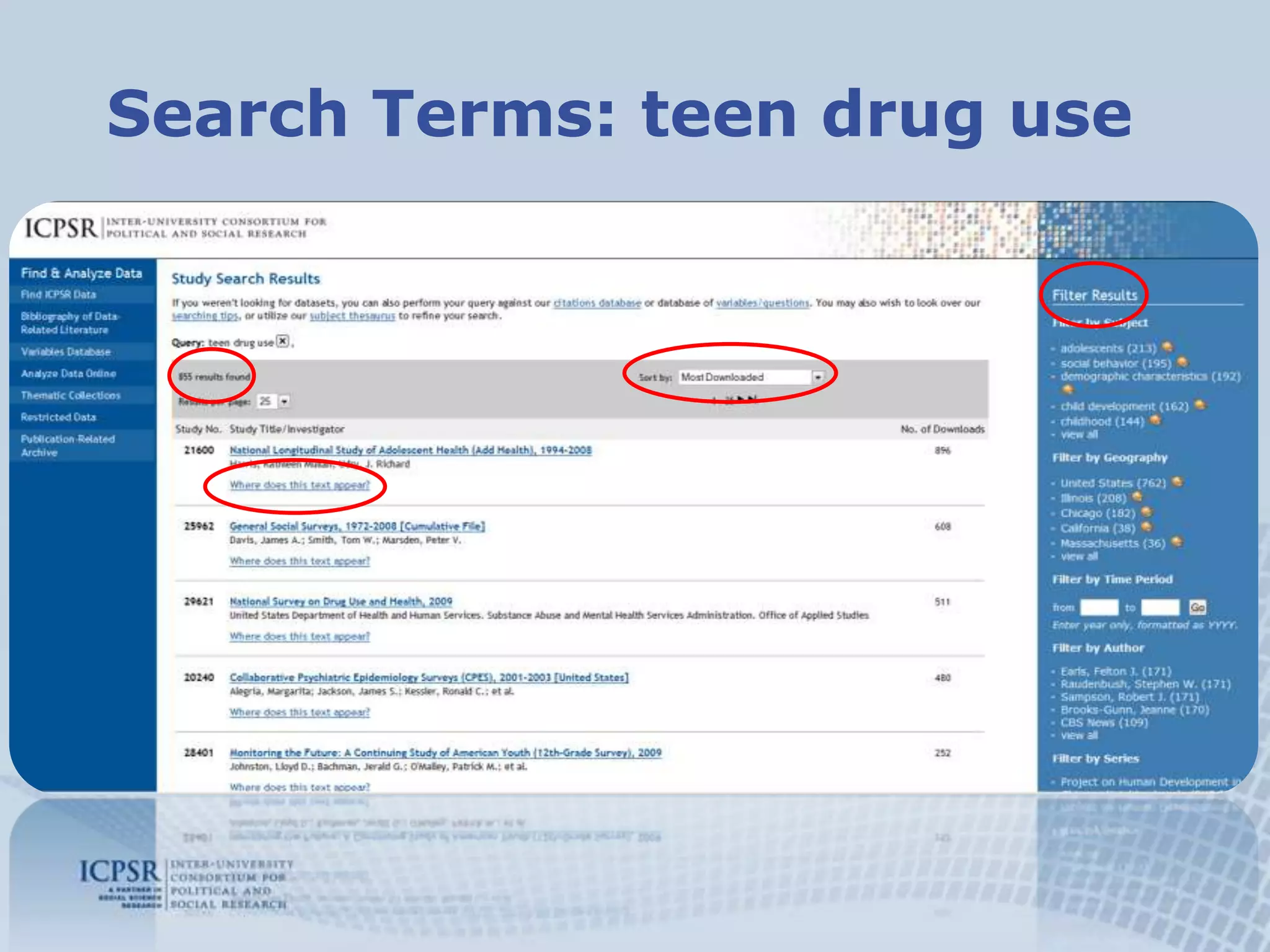
Task: Filter by author Brooks-Gunn, Jeanne (170)
Action: [x=1135, y=710]
